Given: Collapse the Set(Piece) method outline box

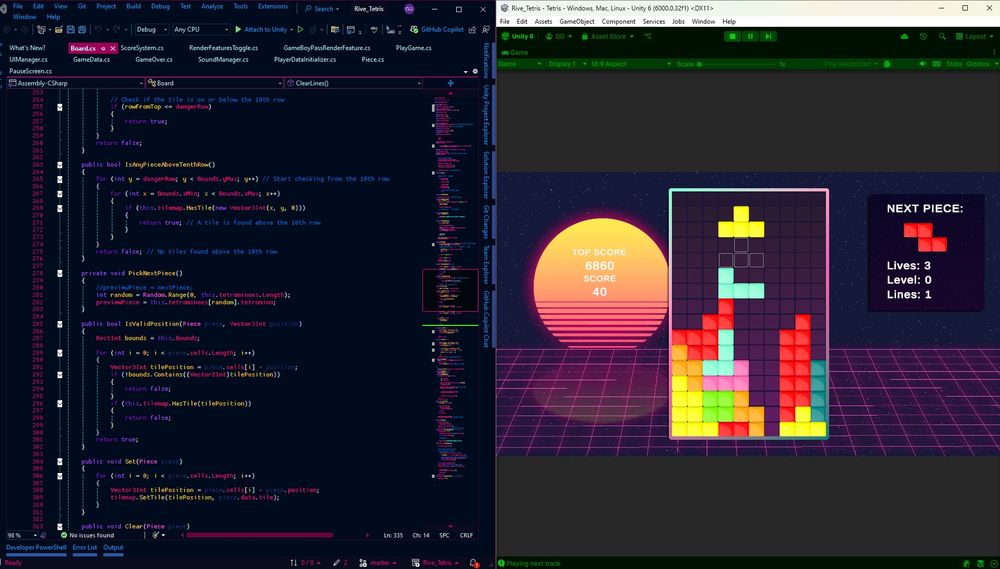Looking at the screenshot, I should click(60, 461).
